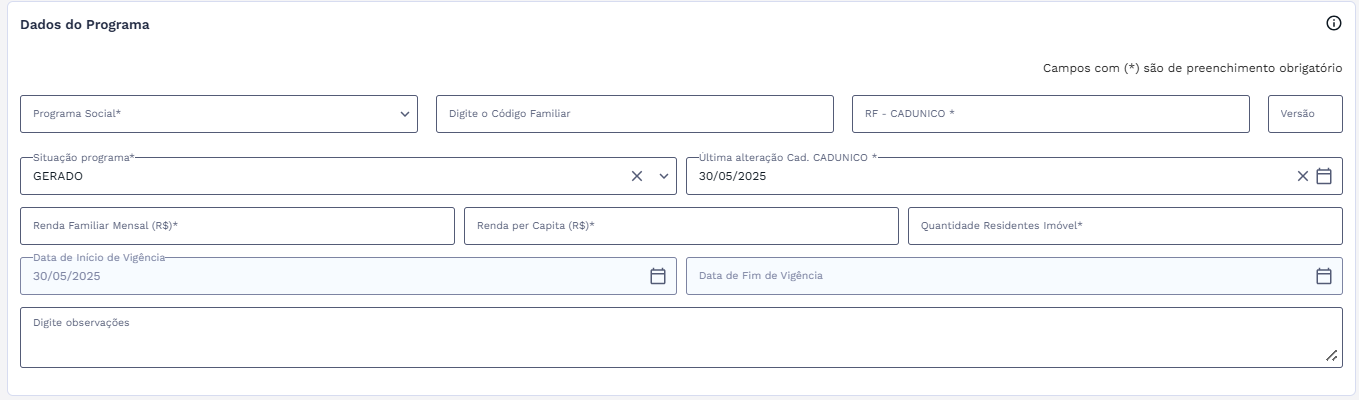The height and width of the screenshot is (400, 1359).
Task: Focus the RF - CADUNICO field
Action: click(1050, 114)
